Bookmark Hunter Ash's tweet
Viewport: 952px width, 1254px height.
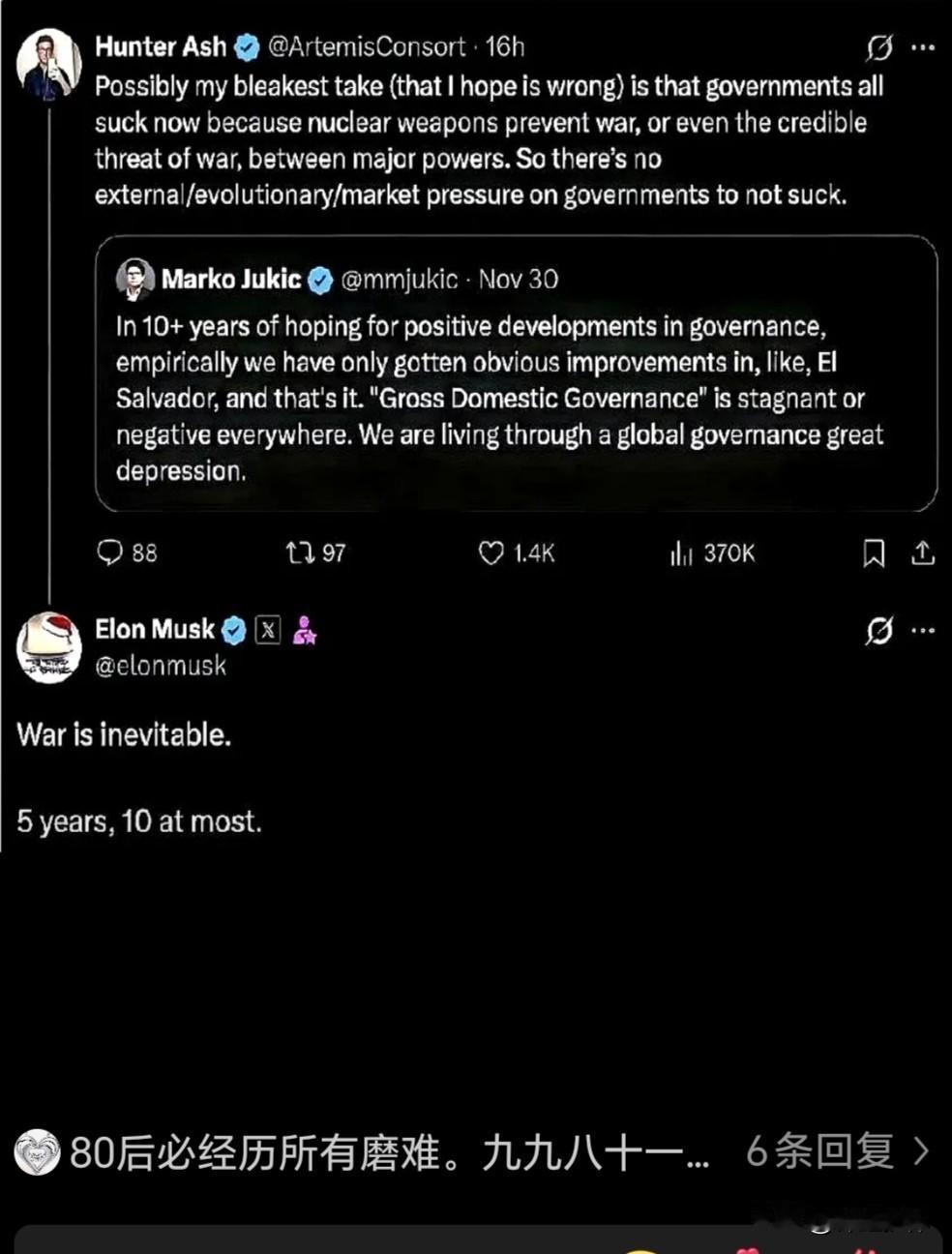pyautogui.click(x=874, y=552)
